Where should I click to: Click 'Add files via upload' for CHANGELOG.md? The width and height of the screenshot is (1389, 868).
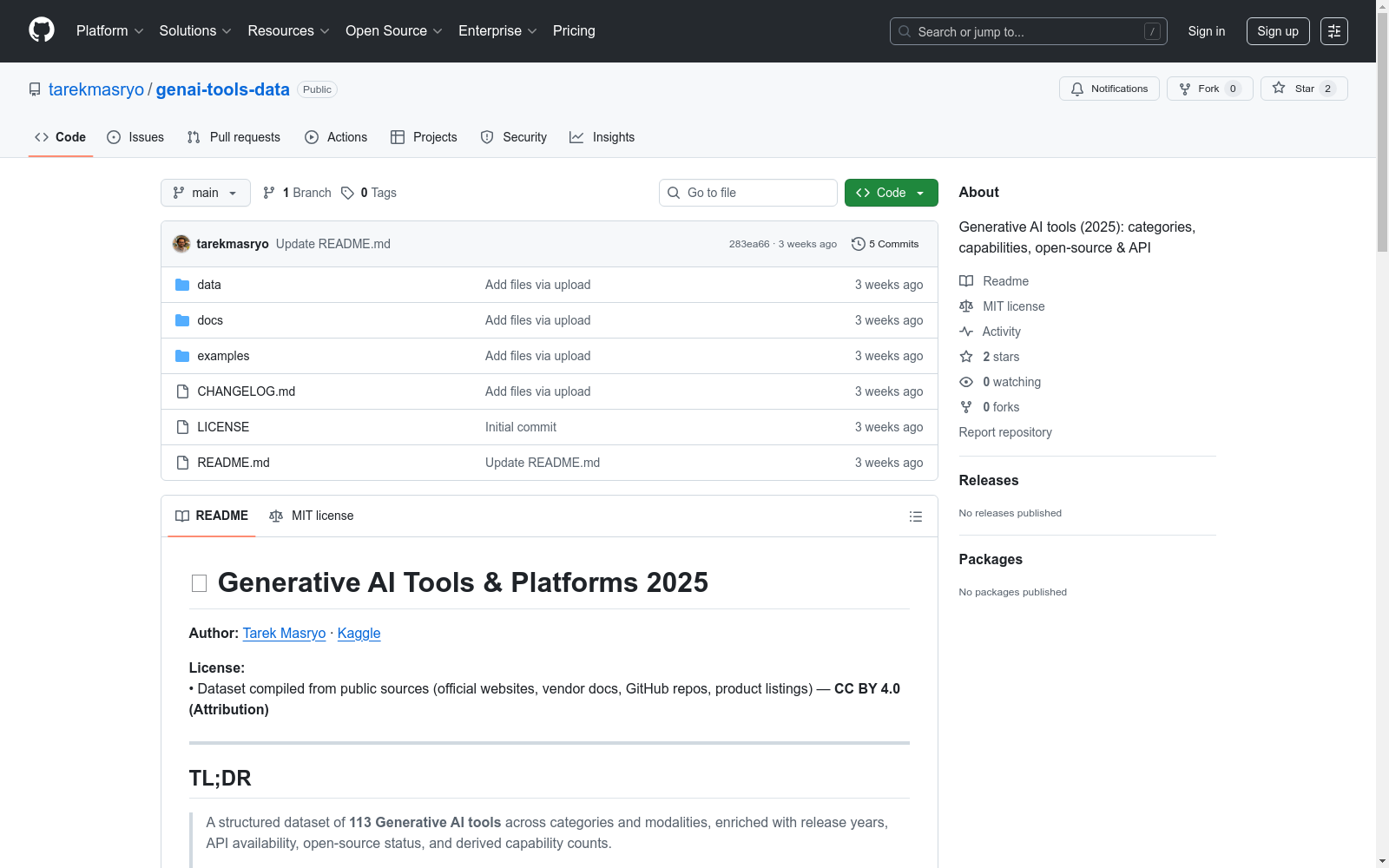(x=538, y=391)
